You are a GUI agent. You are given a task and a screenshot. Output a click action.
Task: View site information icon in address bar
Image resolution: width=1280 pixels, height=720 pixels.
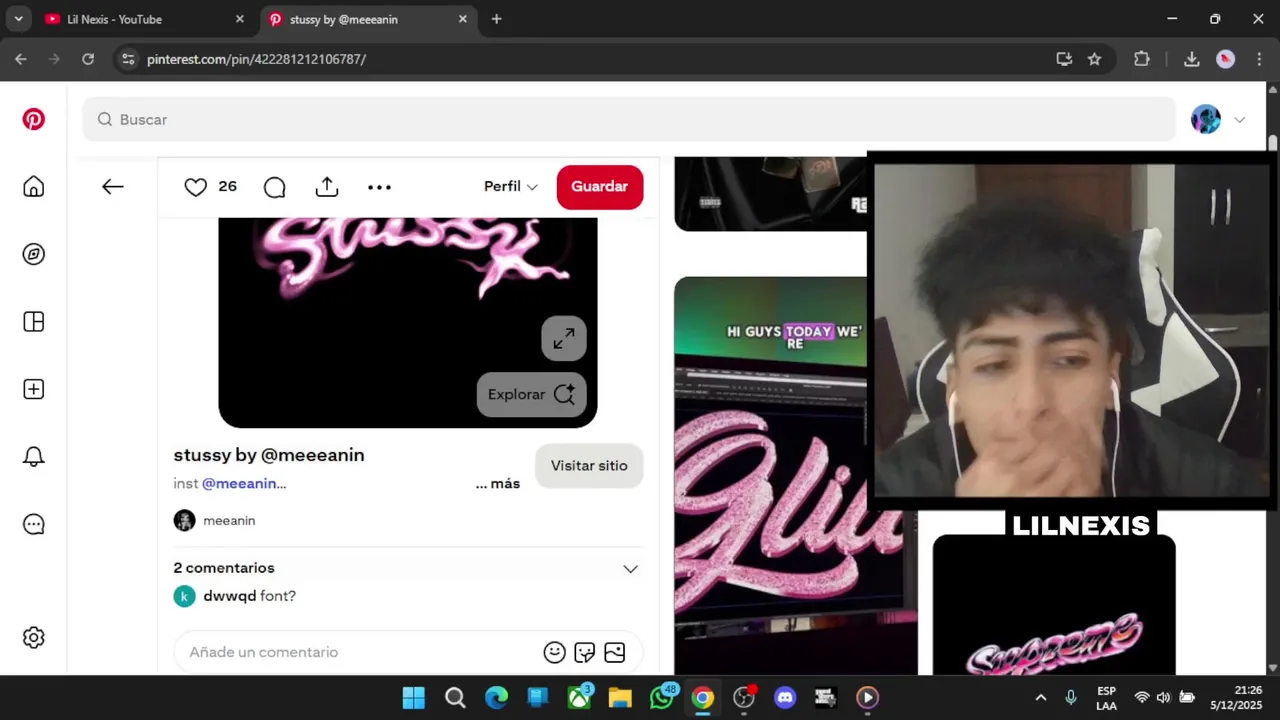(128, 59)
